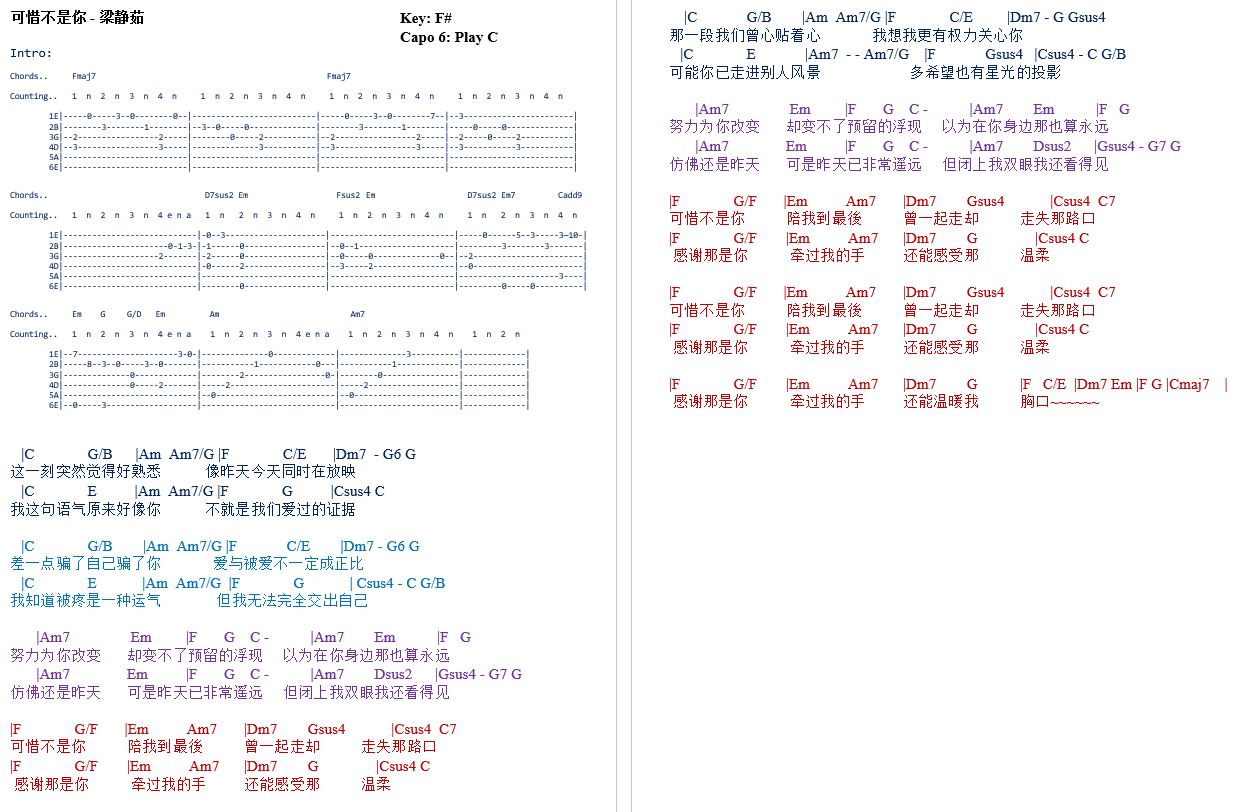Select lyric 不就是我们爱过的证据

(281, 509)
